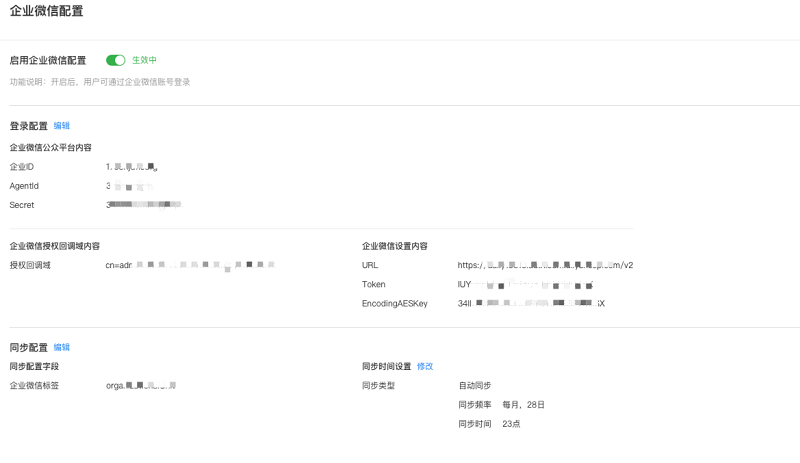This screenshot has width=800, height=463.
Task: Select the 企业ID value
Action: [132, 167]
